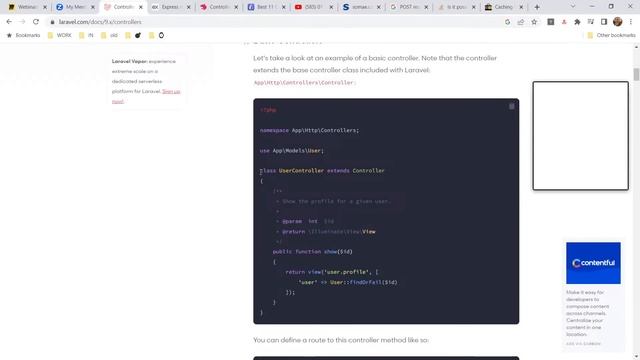Viewport: 640px width, 360px height.
Task: Reload the Laravel docs page
Action: click(x=36, y=22)
